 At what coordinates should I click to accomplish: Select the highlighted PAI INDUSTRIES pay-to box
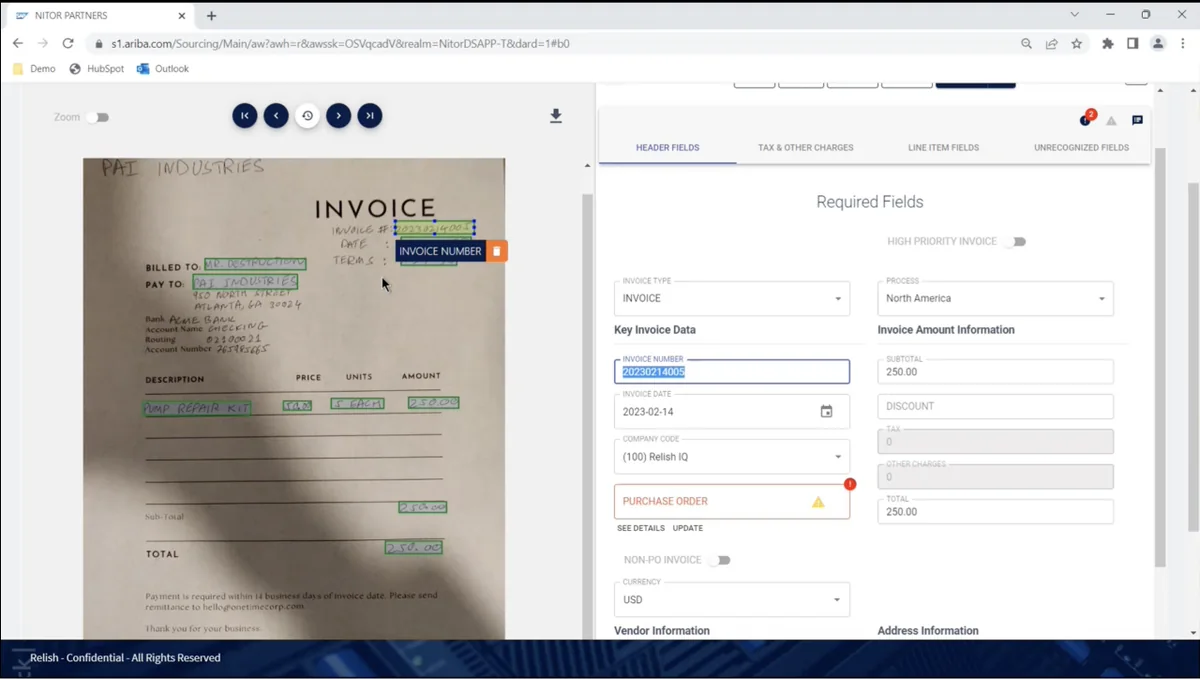(246, 282)
